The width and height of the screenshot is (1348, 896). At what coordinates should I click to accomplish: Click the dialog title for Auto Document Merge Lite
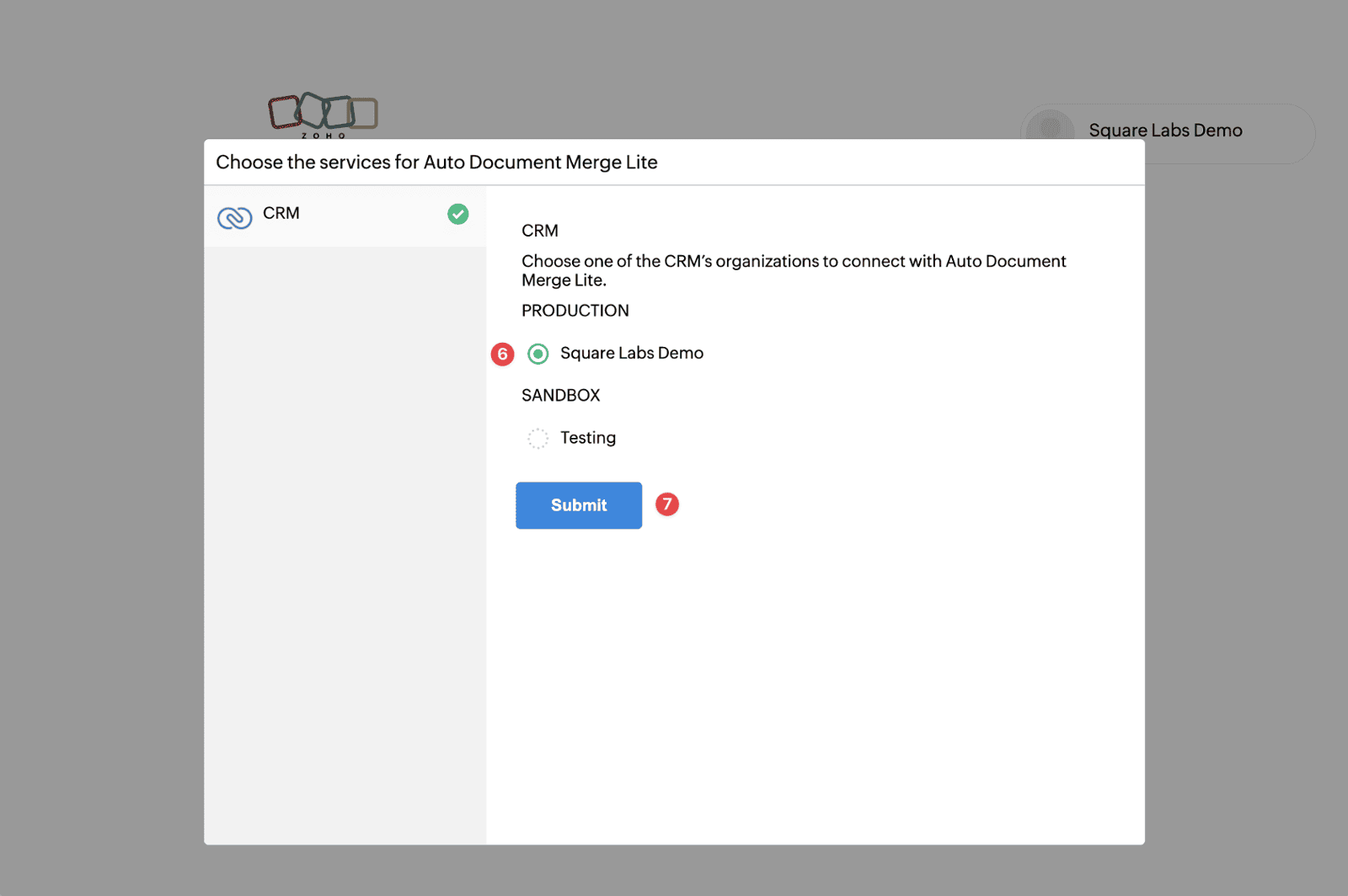click(436, 162)
